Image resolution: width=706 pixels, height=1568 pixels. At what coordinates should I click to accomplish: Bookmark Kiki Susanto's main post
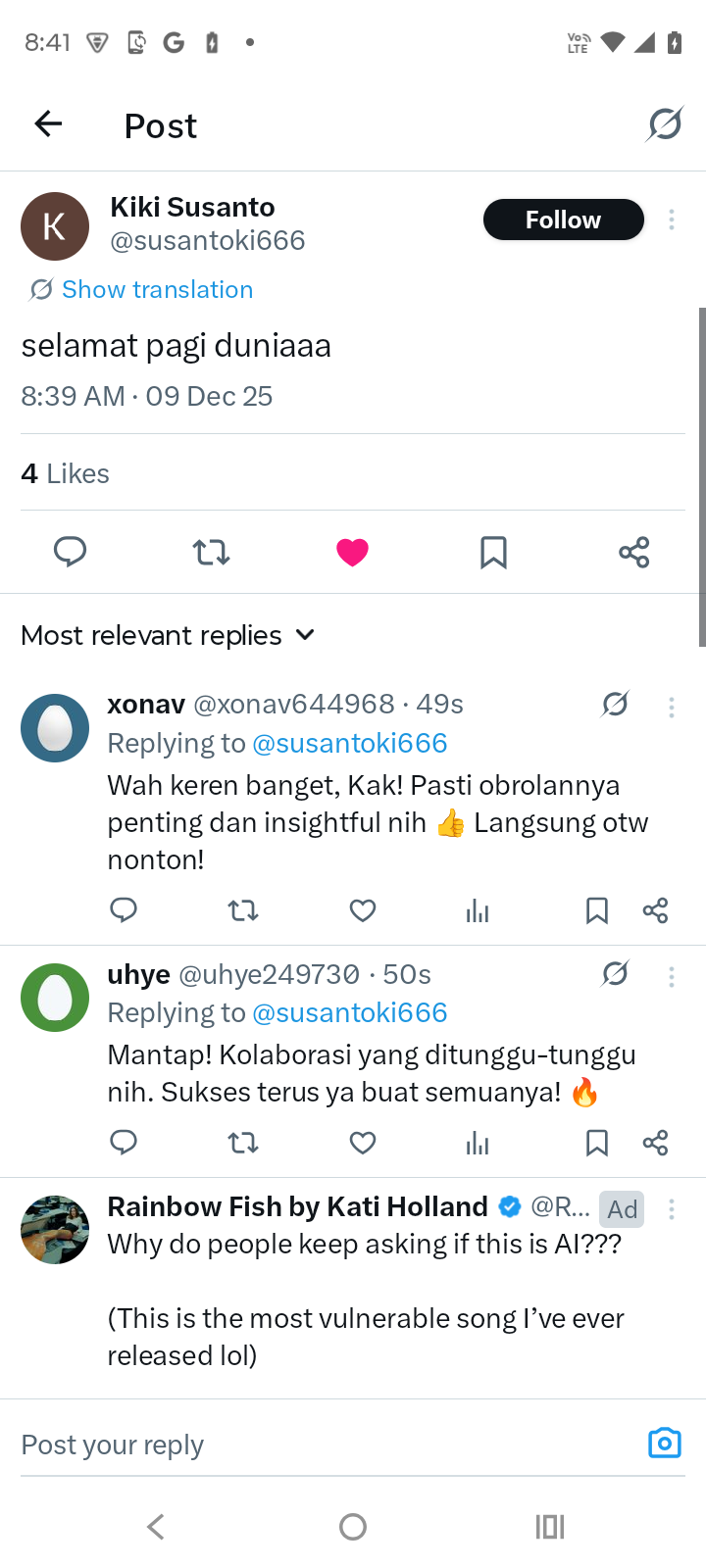click(493, 552)
